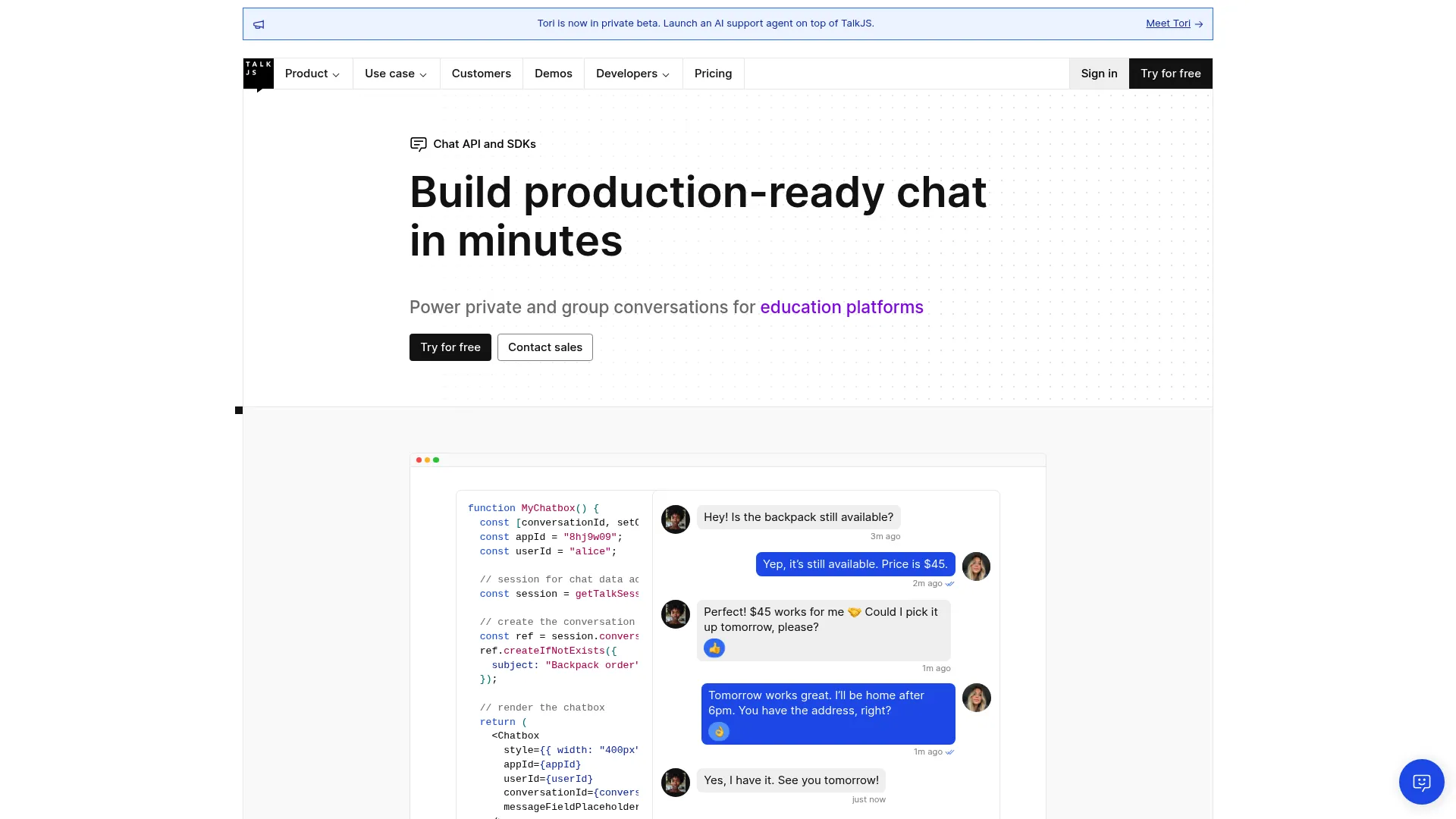Click the megaphone announcement icon
This screenshot has width=1456, height=819.
point(259,24)
